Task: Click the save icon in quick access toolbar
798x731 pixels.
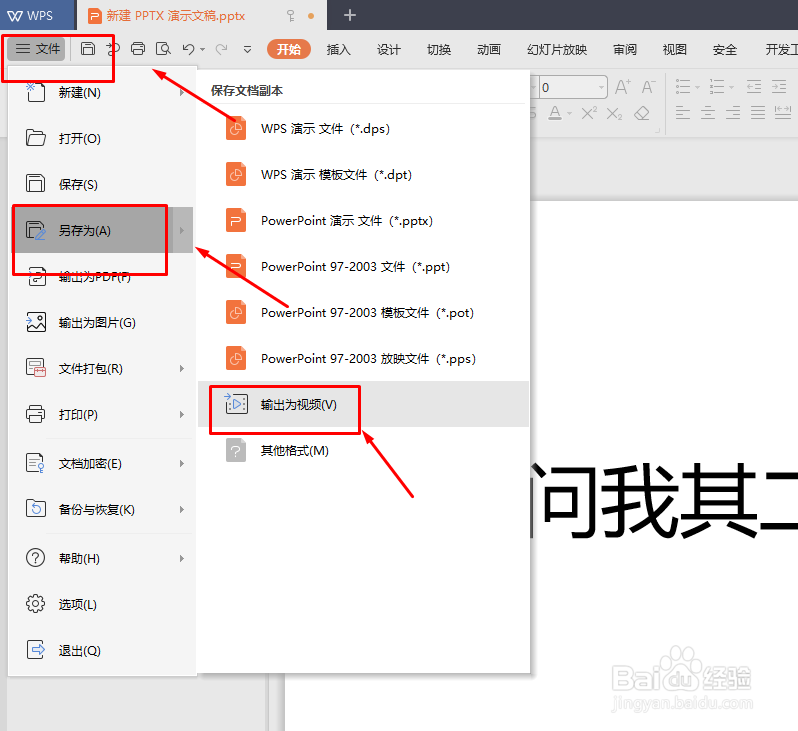Action: click(x=88, y=49)
